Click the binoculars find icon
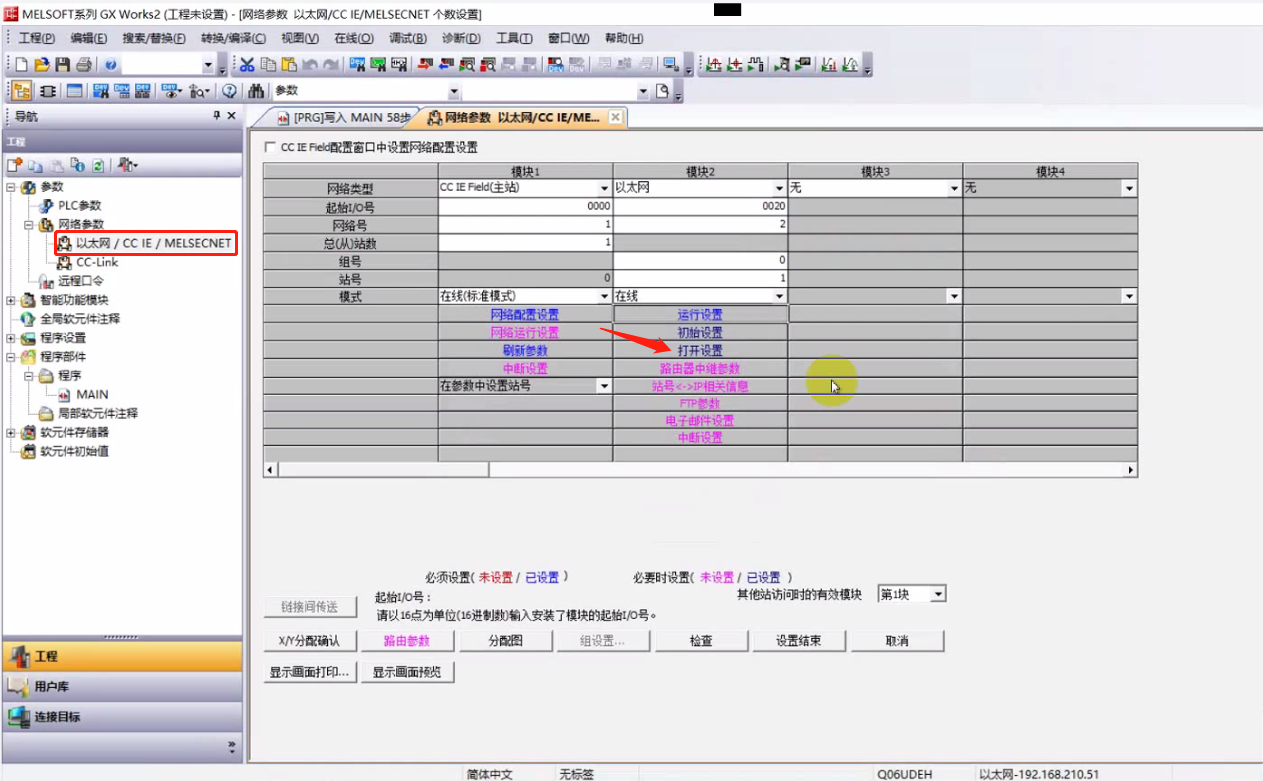This screenshot has width=1263, height=781. point(256,91)
